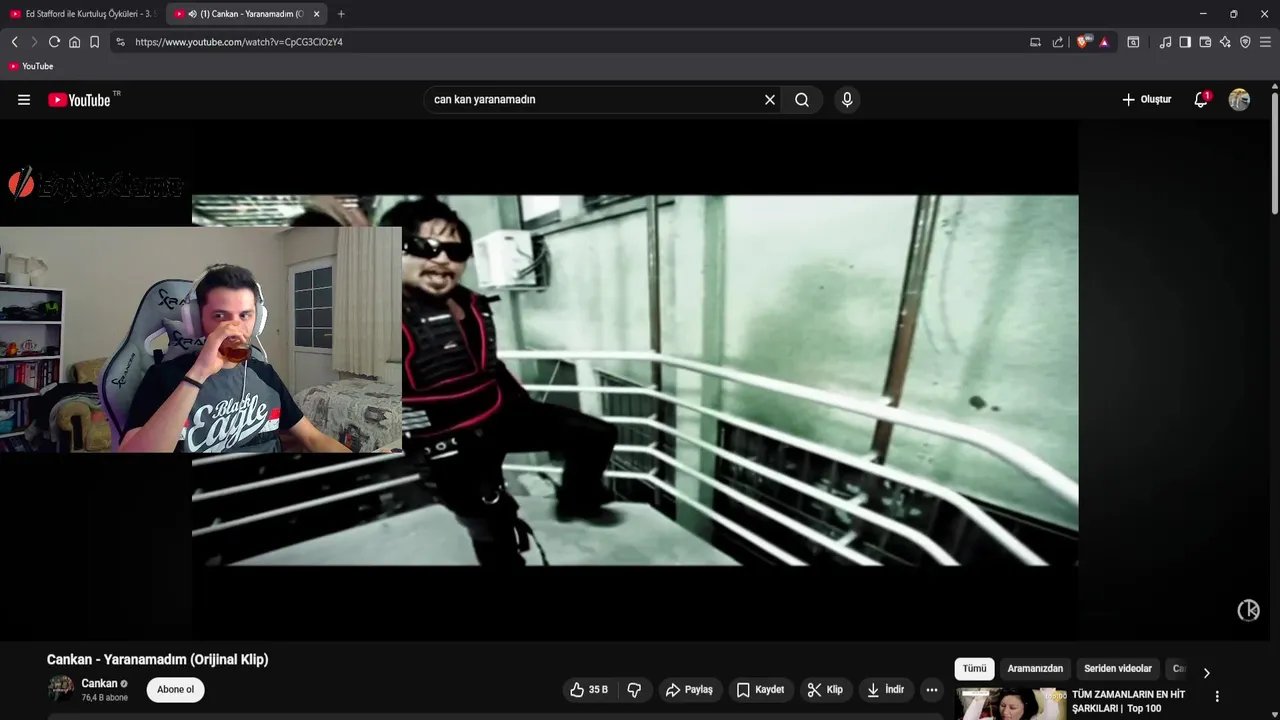Open site settings icon in address bar
The width and height of the screenshot is (1280, 720).
(120, 42)
